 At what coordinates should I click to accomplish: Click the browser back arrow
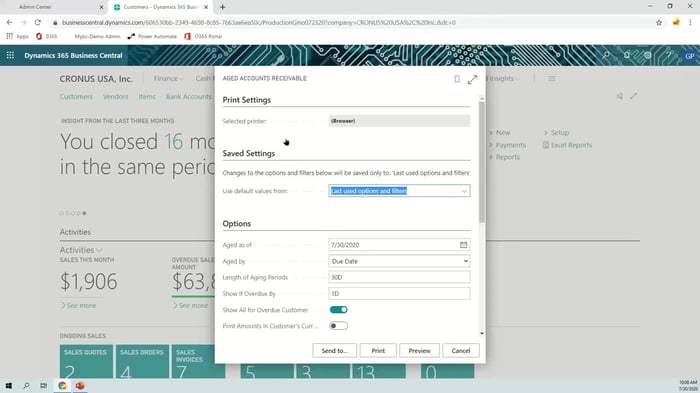9,22
